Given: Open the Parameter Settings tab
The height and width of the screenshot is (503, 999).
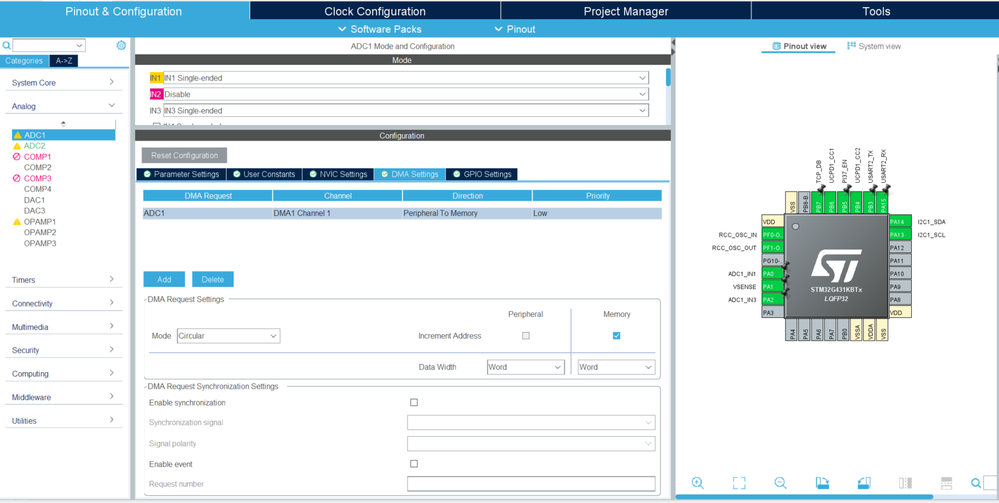Looking at the screenshot, I should pos(181,174).
